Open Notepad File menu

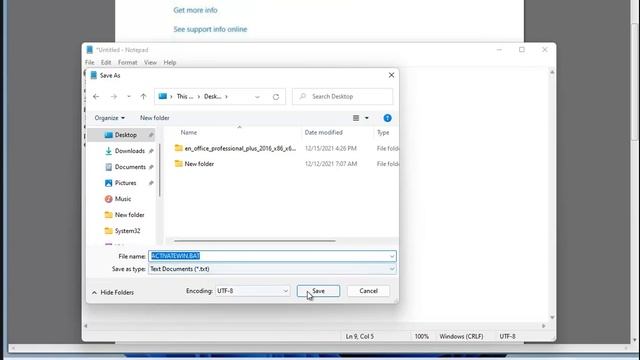pyautogui.click(x=90, y=62)
